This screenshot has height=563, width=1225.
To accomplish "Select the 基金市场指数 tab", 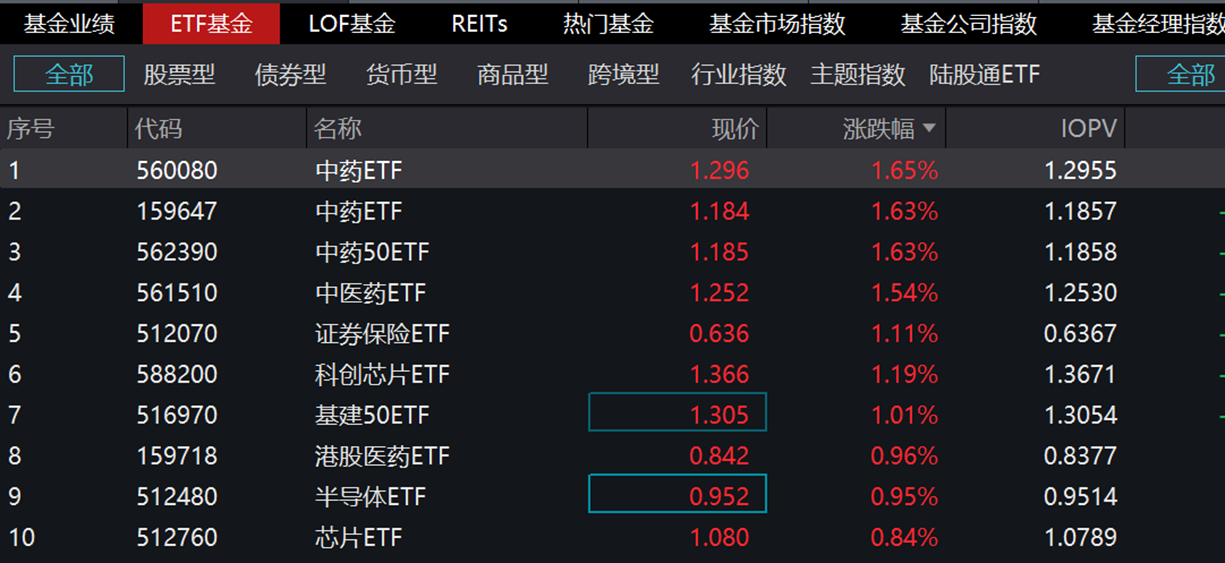I will pyautogui.click(x=777, y=23).
